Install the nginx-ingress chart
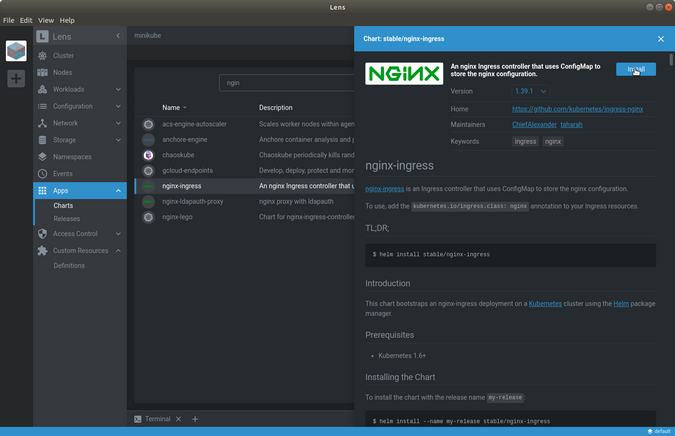The width and height of the screenshot is (675, 436). pyautogui.click(x=636, y=69)
